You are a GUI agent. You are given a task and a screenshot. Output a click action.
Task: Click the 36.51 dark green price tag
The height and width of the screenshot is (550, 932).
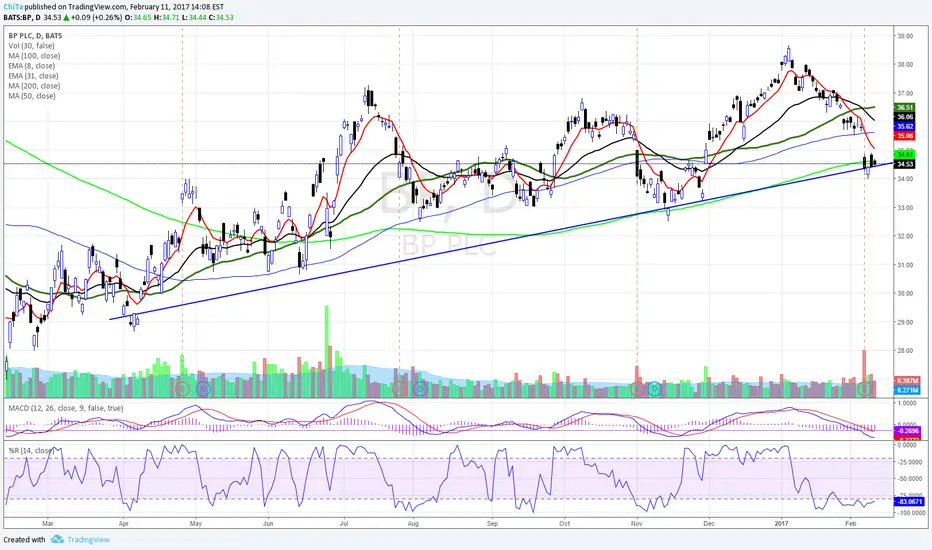tap(905, 108)
